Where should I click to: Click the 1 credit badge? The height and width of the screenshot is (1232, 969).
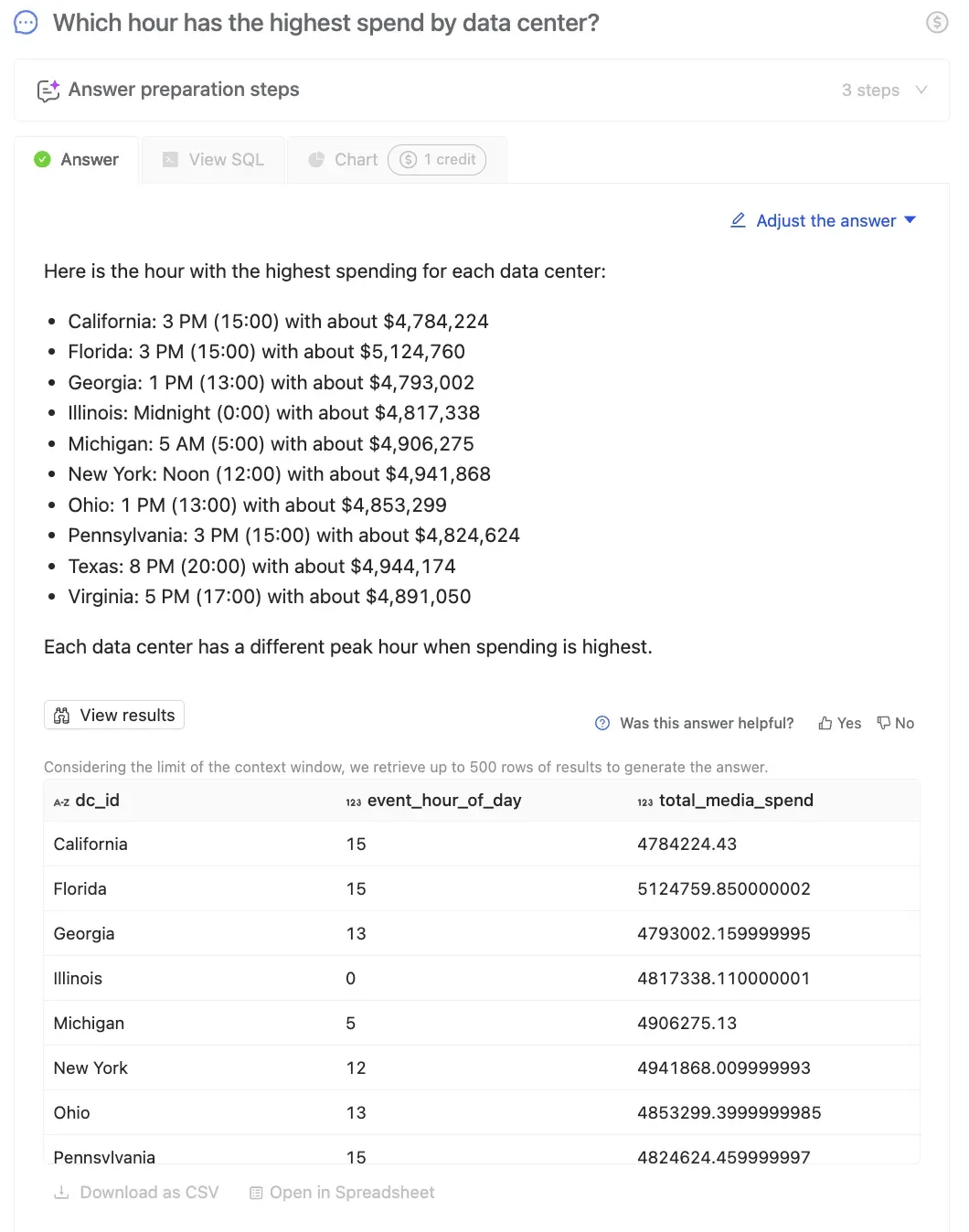(437, 160)
